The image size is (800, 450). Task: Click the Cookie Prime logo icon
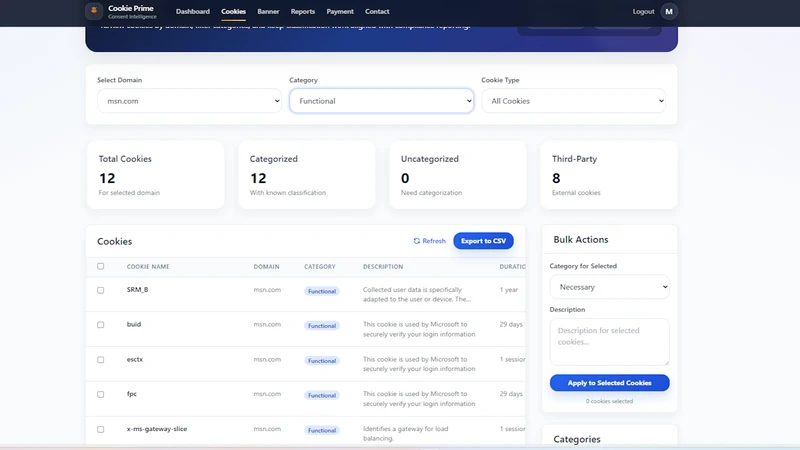tap(94, 11)
